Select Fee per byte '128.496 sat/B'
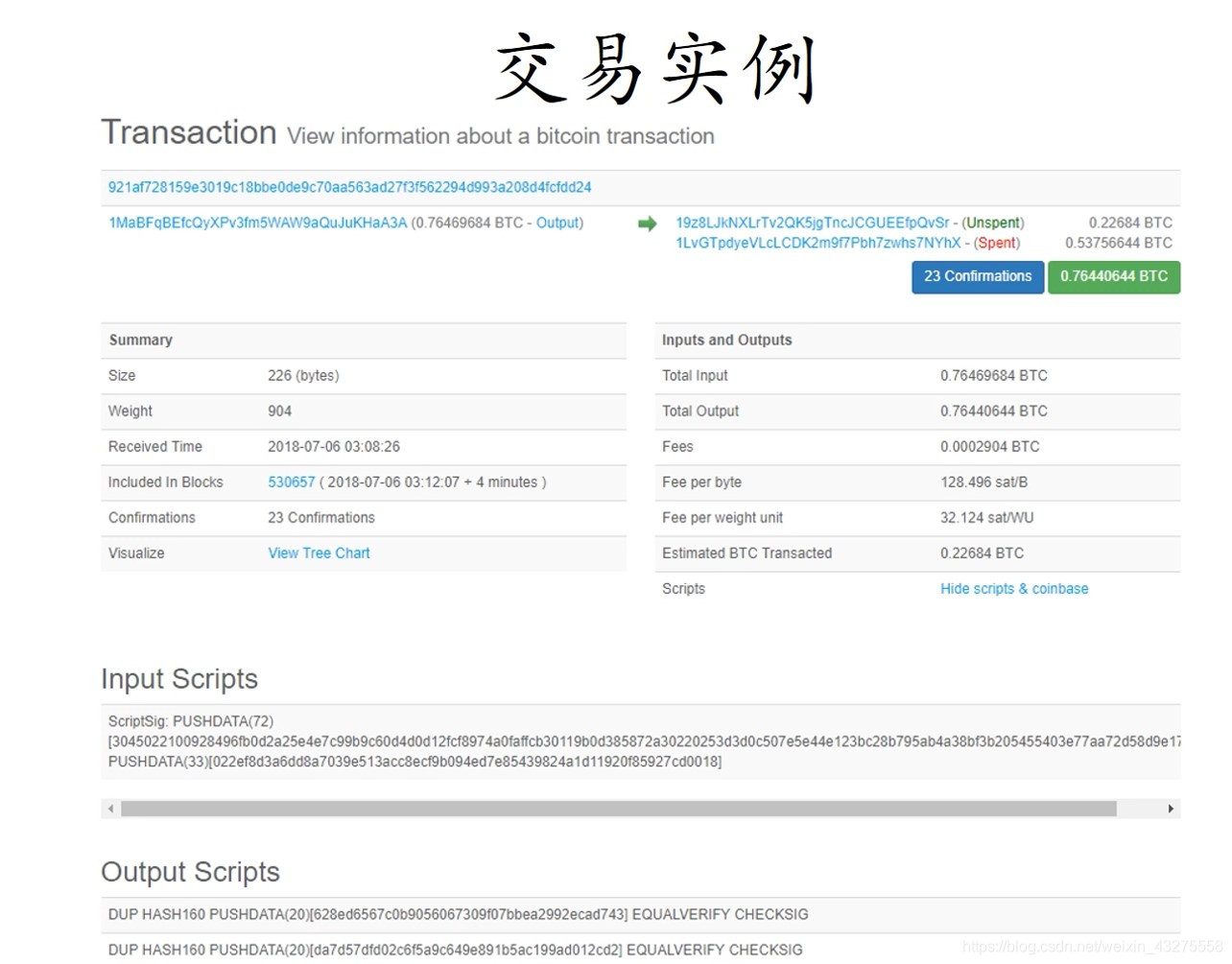 coord(984,482)
